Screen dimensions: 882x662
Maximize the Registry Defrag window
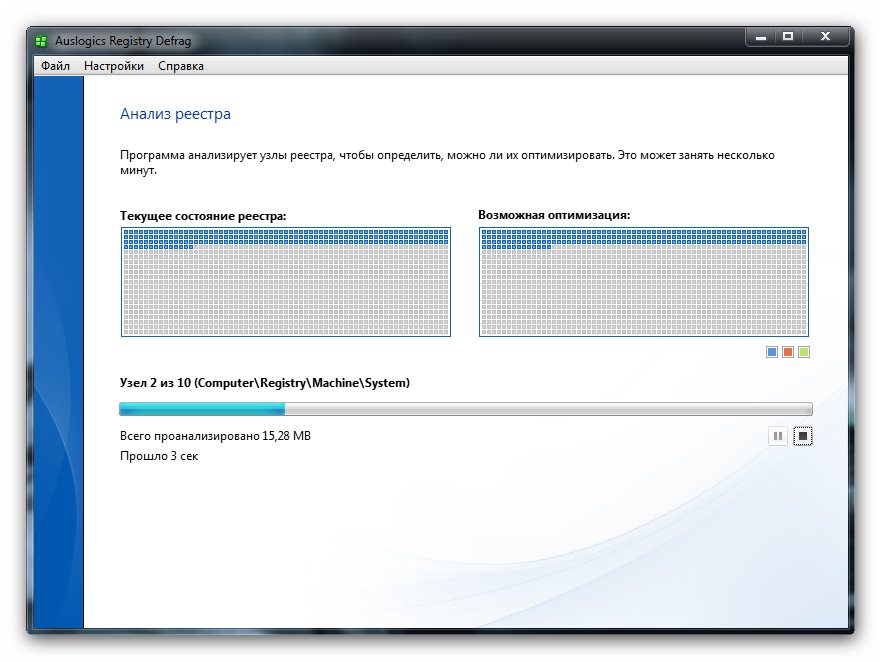788,36
